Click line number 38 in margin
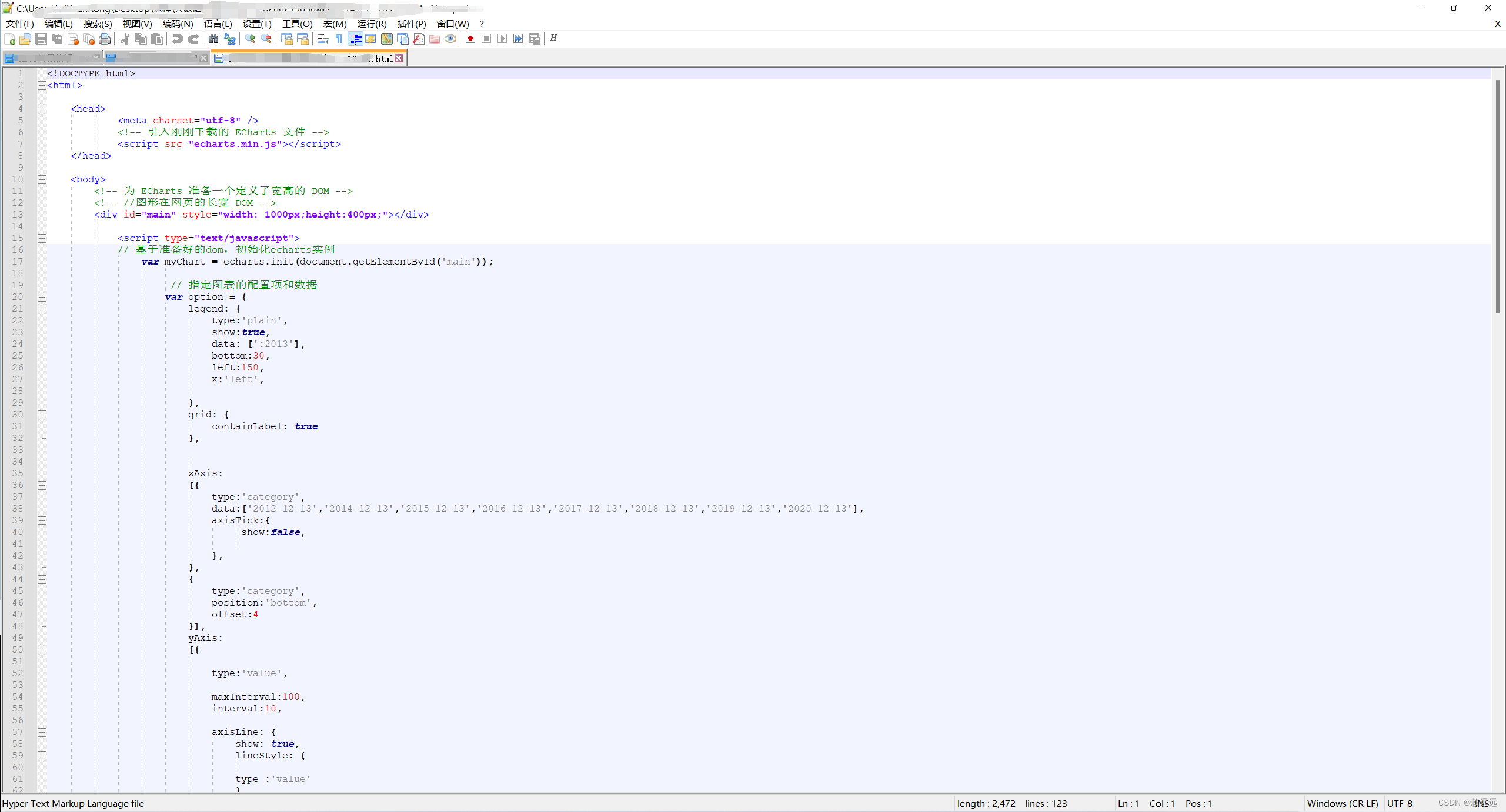This screenshot has height=812, width=1506. [18, 509]
